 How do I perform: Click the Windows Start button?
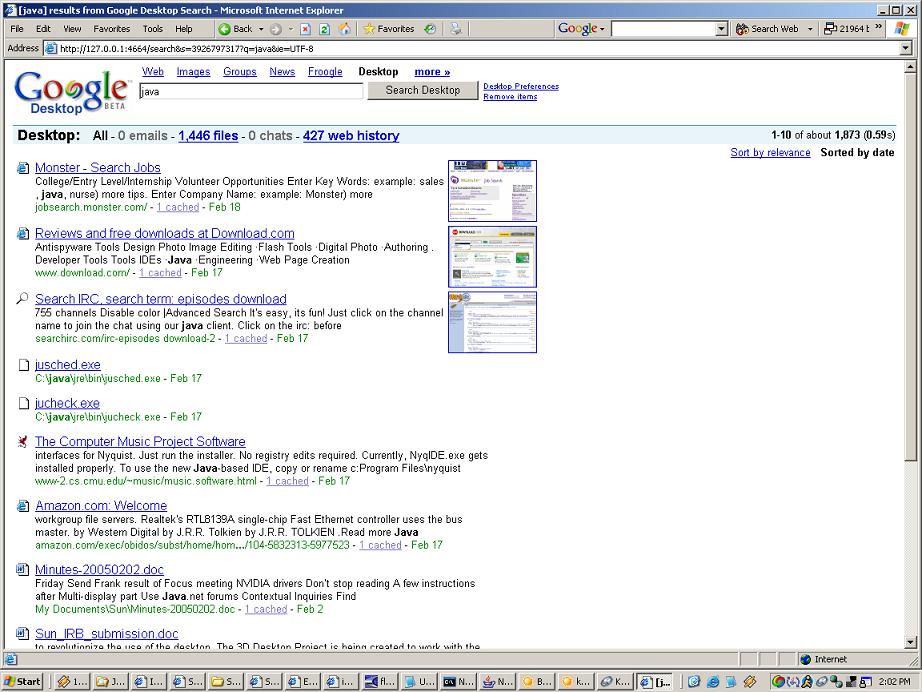coord(23,681)
